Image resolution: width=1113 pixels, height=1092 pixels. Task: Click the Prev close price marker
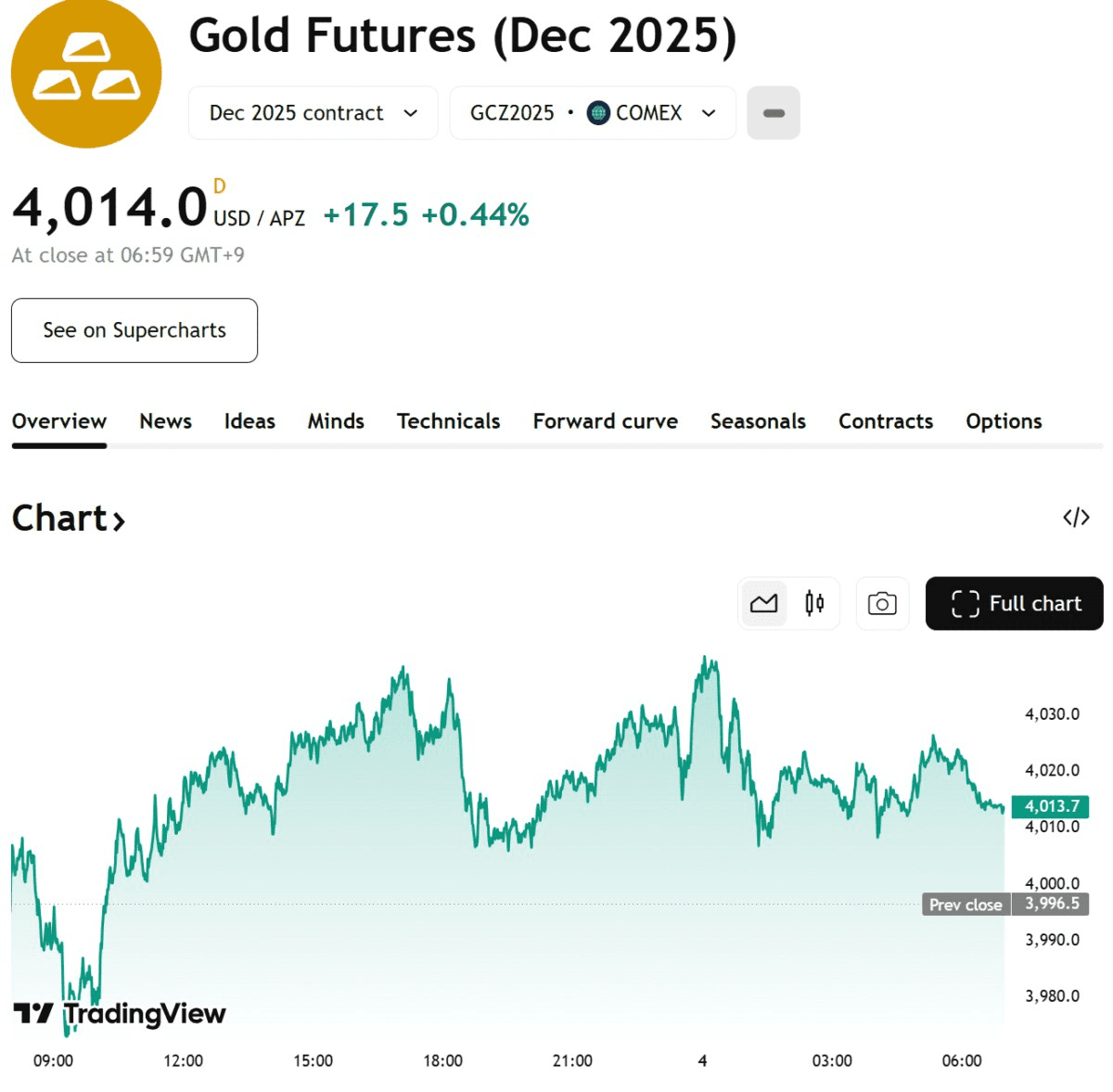coord(966,905)
